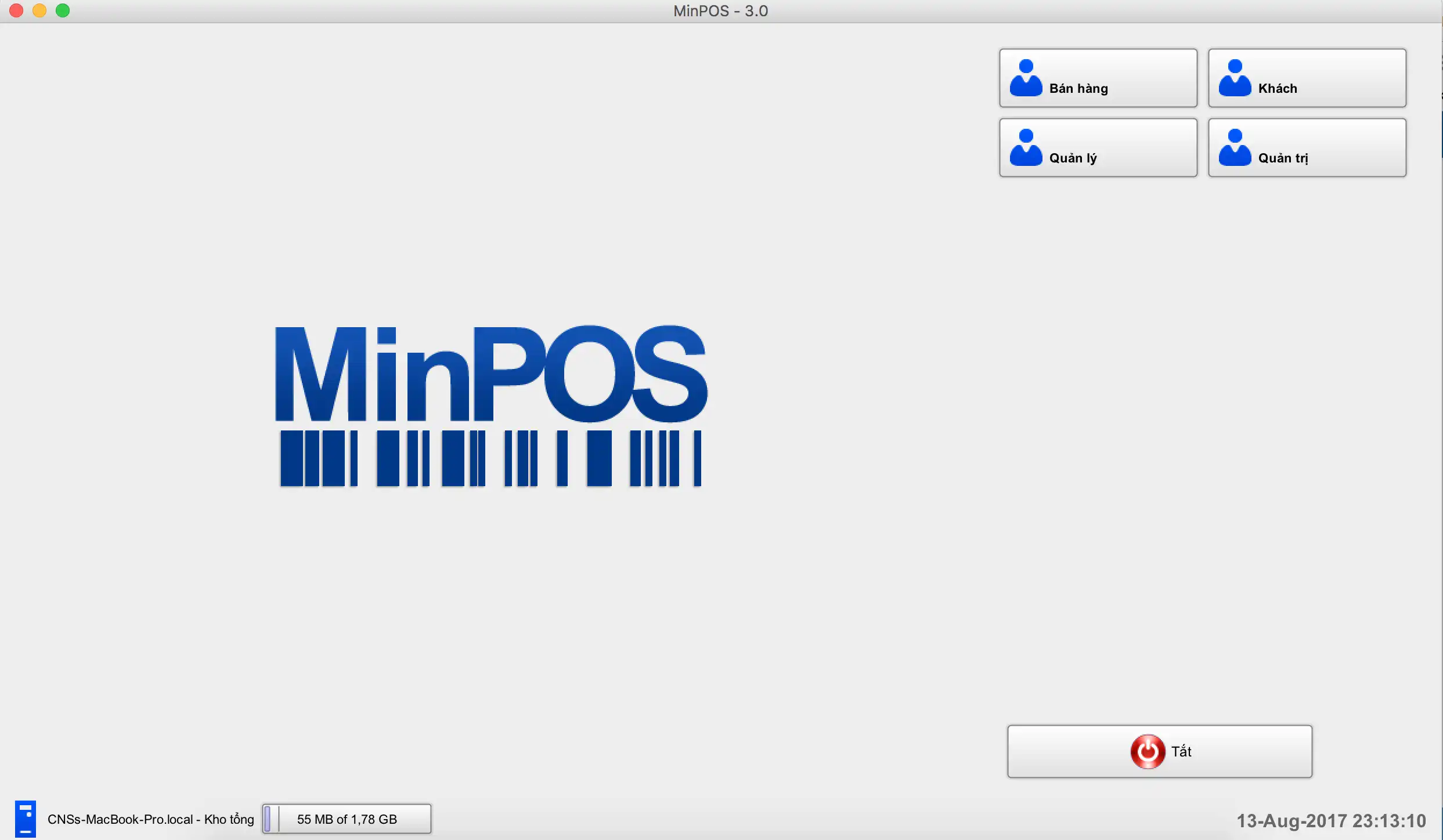
Task: Minimize the MinPOS window
Action: pos(39,10)
